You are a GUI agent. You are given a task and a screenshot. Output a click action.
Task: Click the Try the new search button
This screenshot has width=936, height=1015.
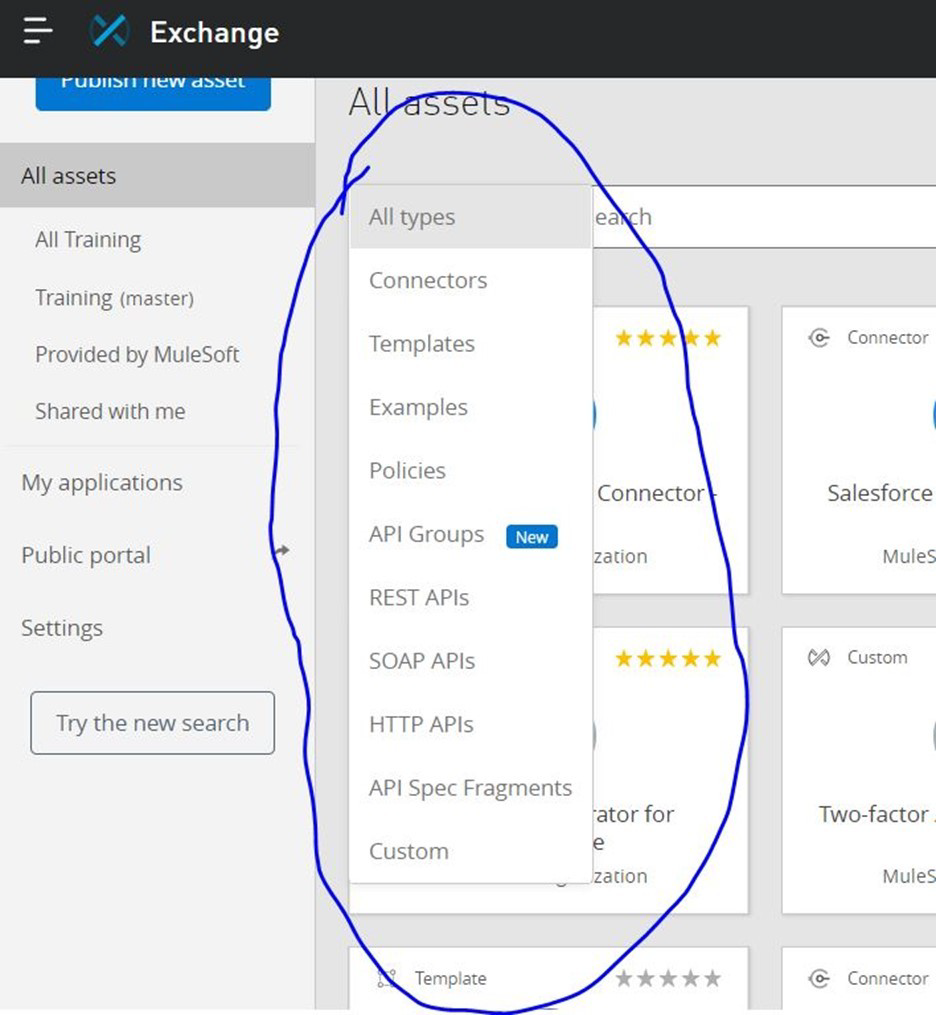(x=152, y=723)
